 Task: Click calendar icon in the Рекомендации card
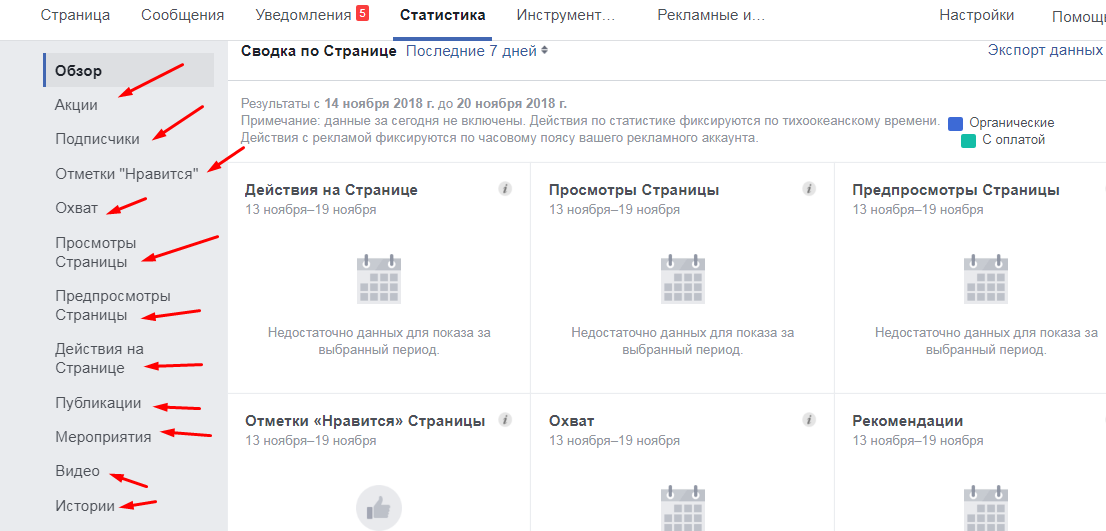tap(986, 508)
